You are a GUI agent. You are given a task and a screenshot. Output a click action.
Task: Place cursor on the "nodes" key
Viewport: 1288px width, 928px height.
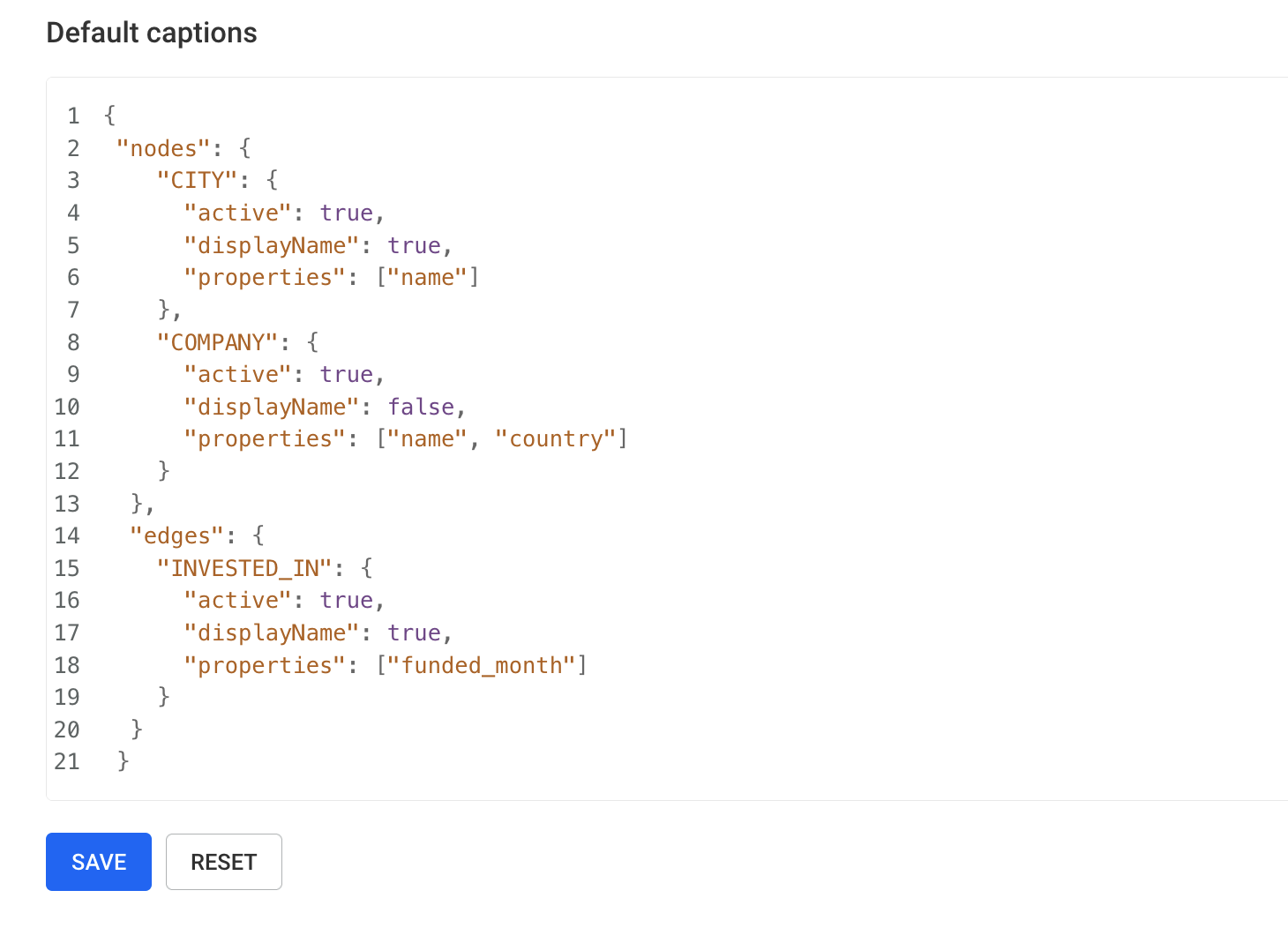click(164, 148)
